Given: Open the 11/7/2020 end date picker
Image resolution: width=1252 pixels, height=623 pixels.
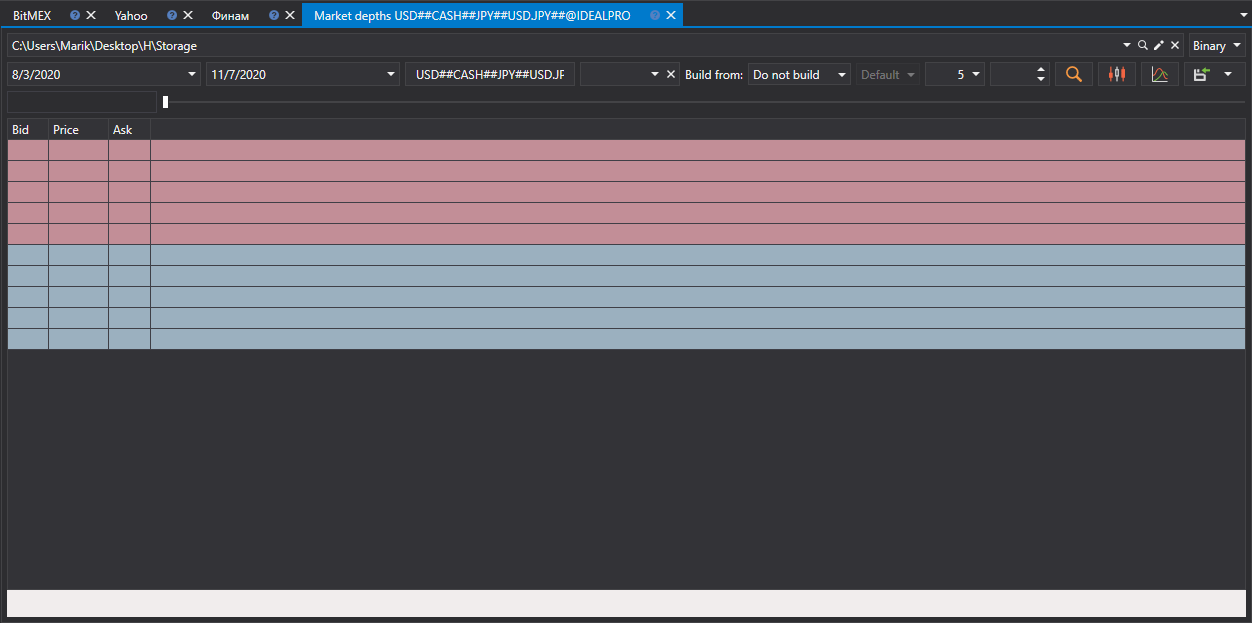Looking at the screenshot, I should (392, 75).
